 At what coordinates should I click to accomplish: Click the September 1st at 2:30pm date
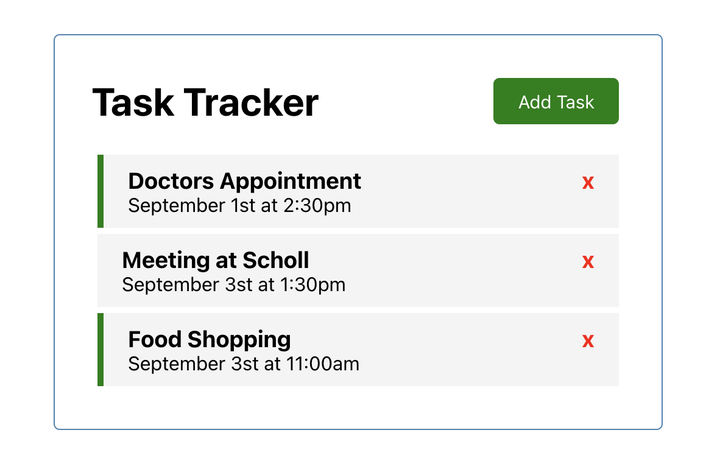pyautogui.click(x=240, y=206)
